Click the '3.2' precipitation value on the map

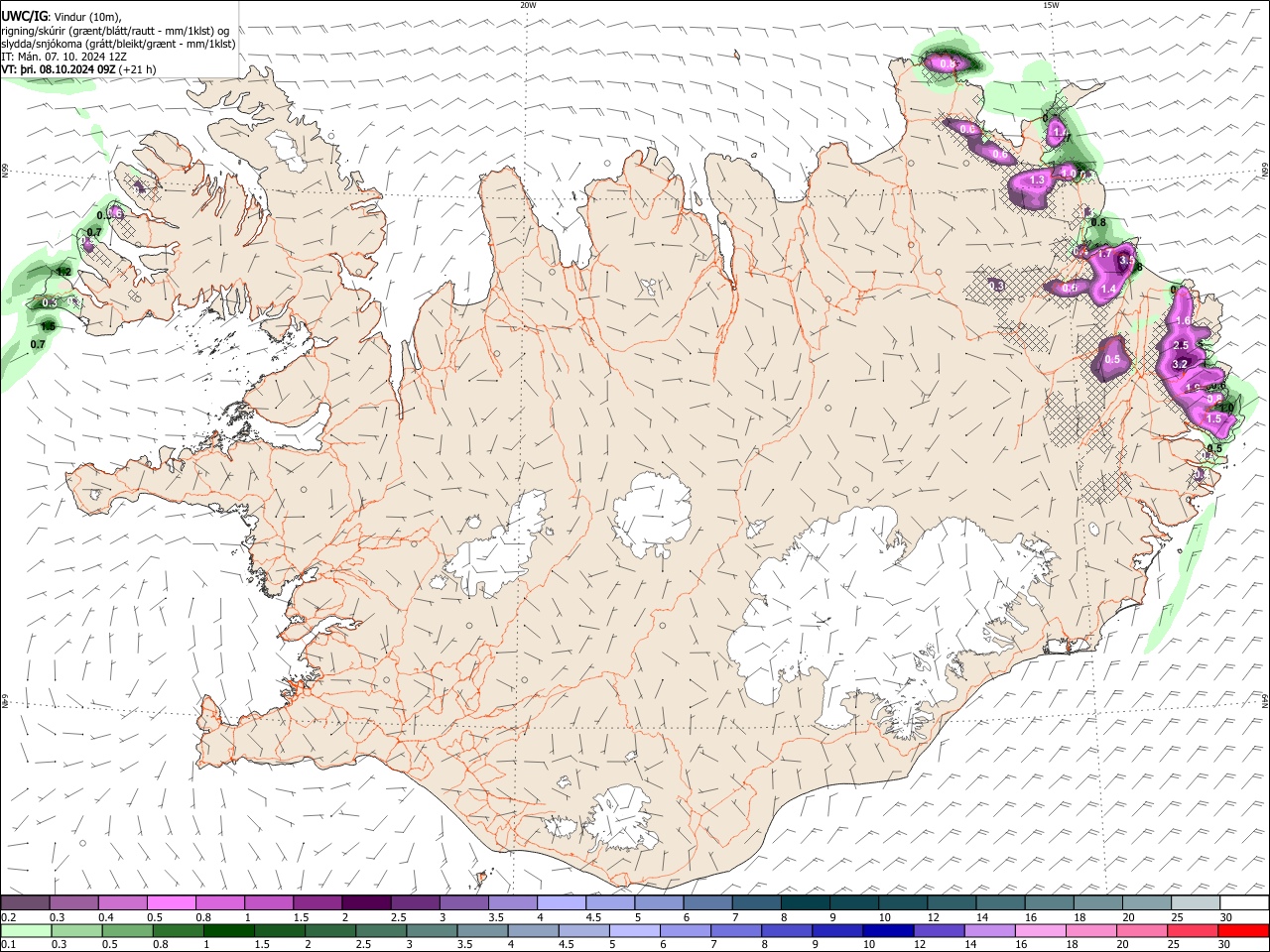point(1180,365)
